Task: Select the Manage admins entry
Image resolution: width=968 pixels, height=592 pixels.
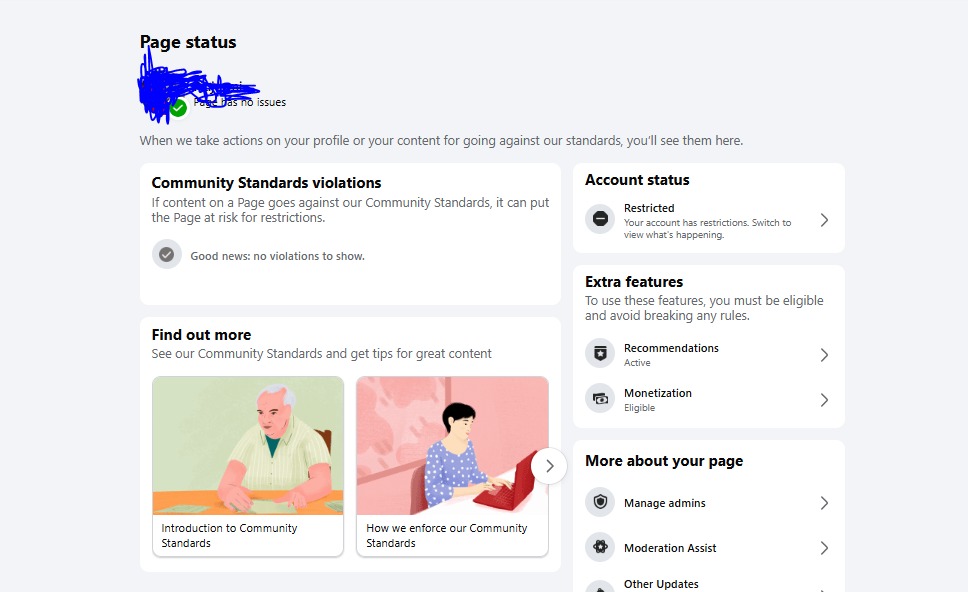Action: coord(709,502)
